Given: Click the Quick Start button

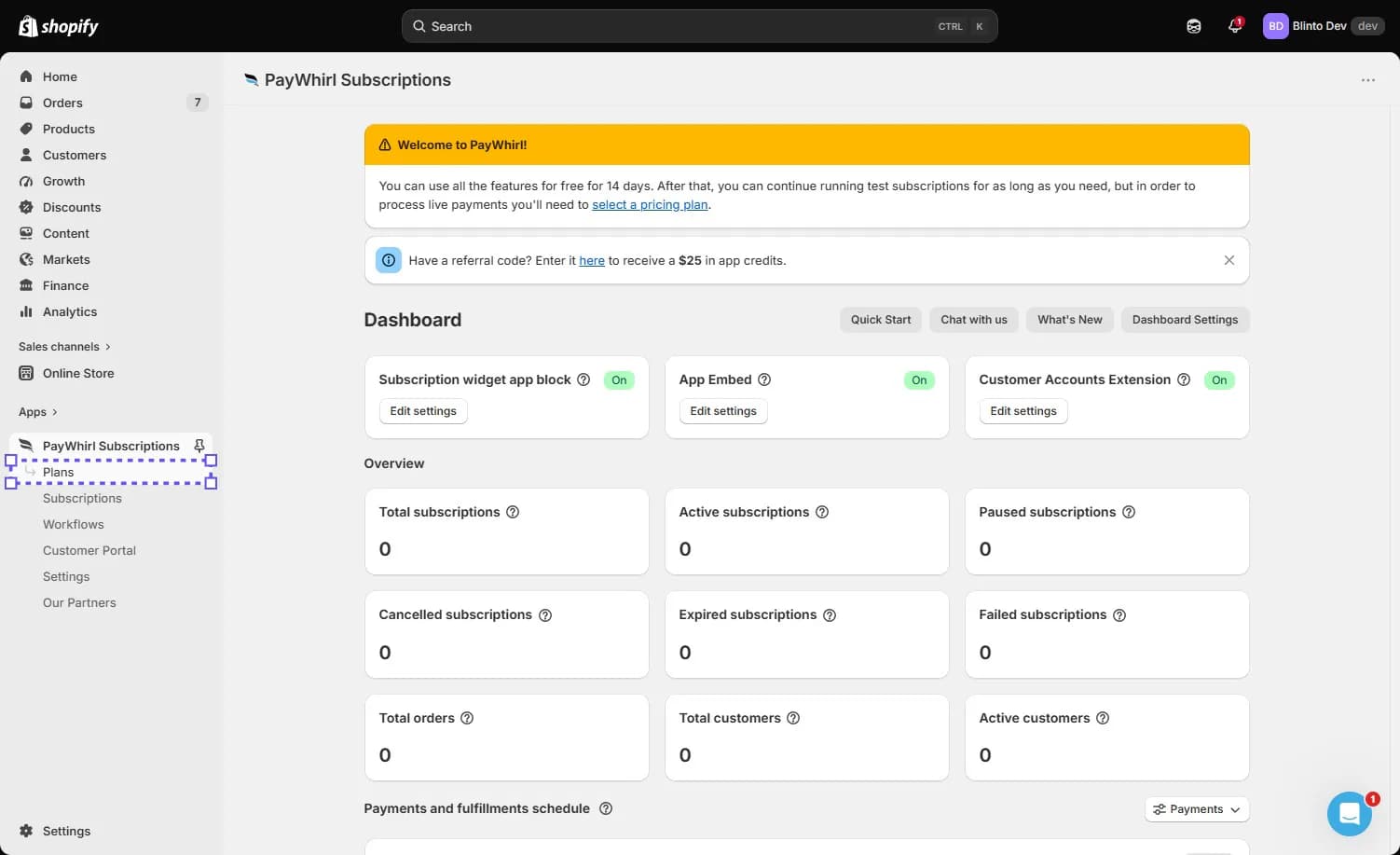Looking at the screenshot, I should (x=881, y=320).
